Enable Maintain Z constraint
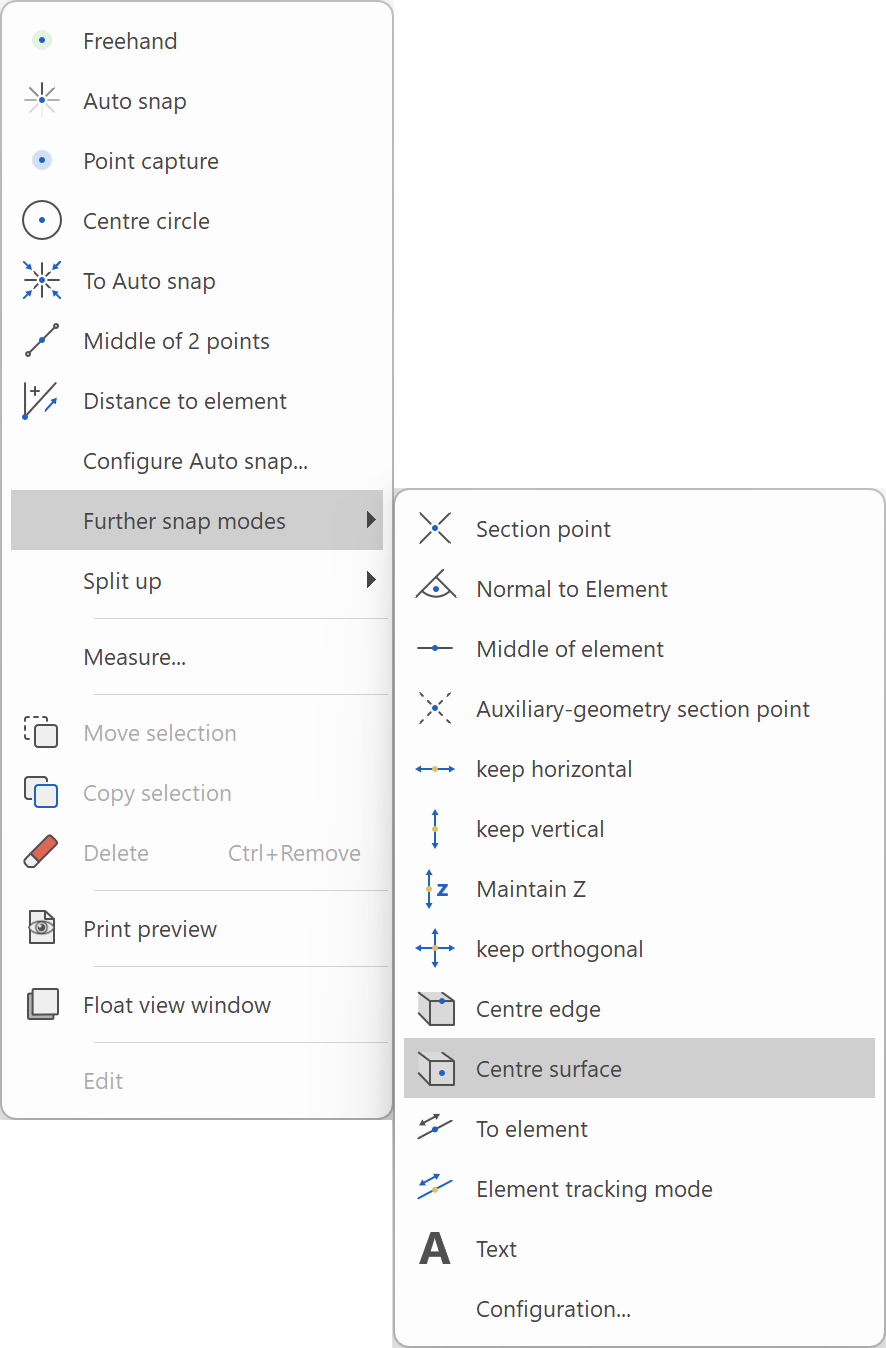The width and height of the screenshot is (886, 1348). (530, 889)
